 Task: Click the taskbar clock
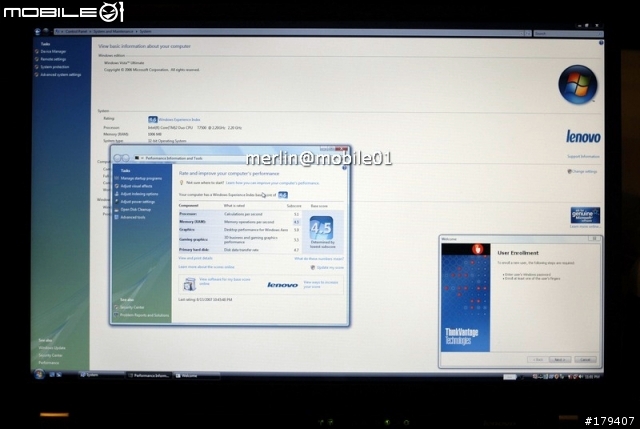point(592,377)
